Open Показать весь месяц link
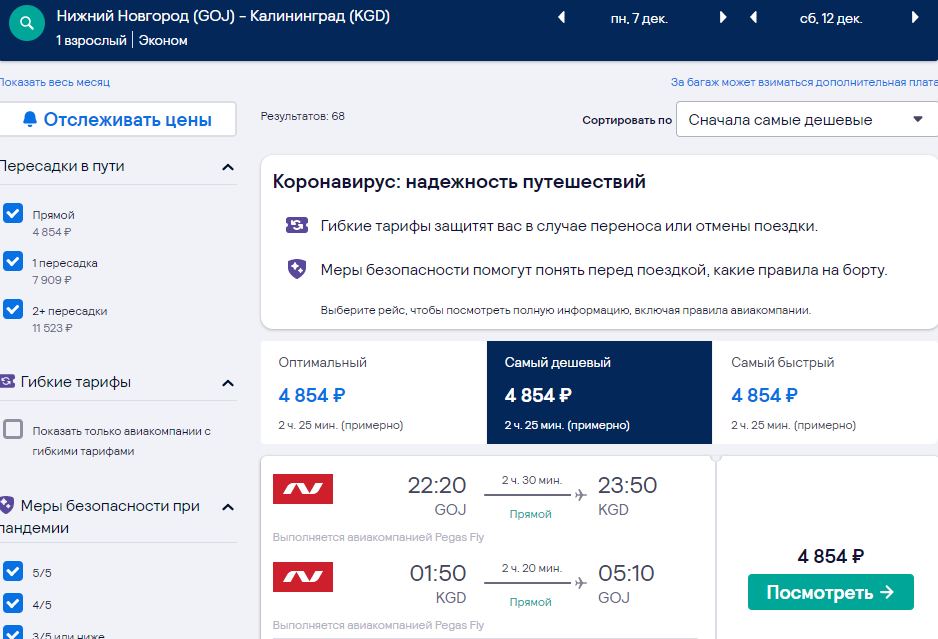This screenshot has width=938, height=639. coord(54,82)
